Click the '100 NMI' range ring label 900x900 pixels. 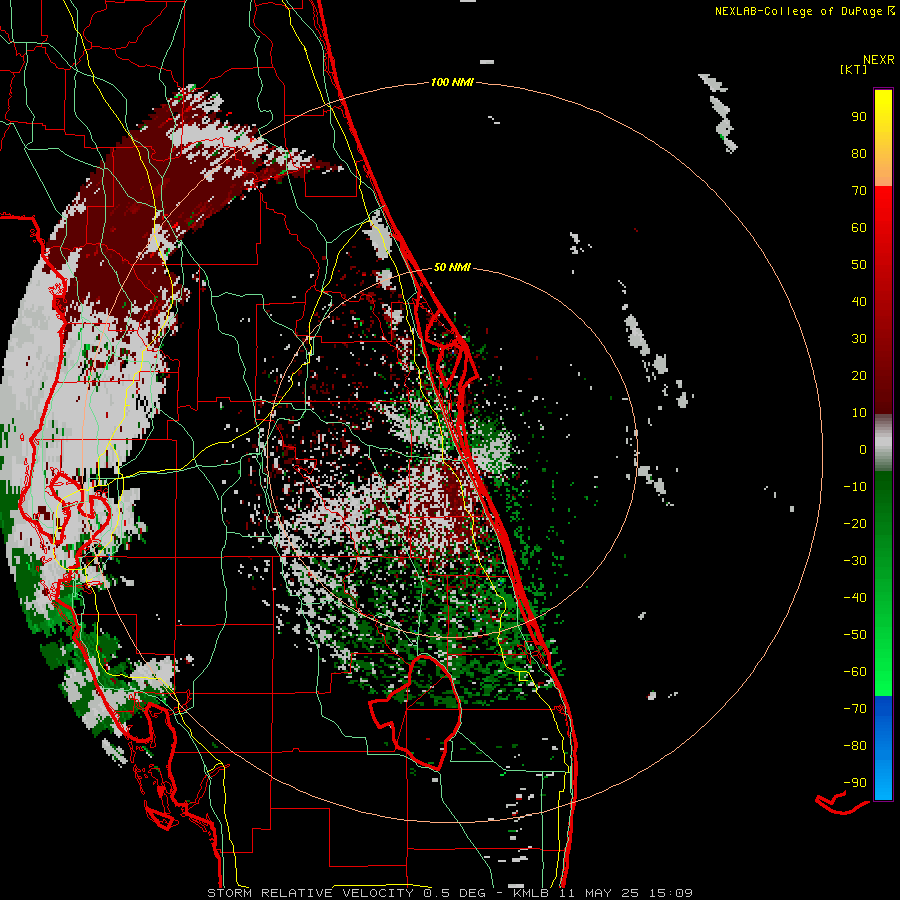[452, 83]
